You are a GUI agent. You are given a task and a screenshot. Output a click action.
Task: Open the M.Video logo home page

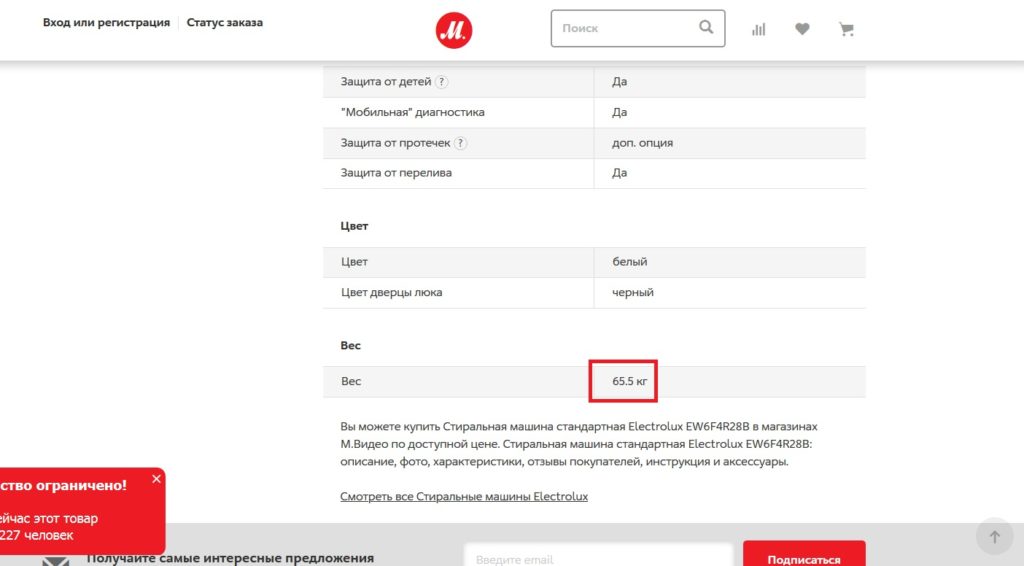454,30
